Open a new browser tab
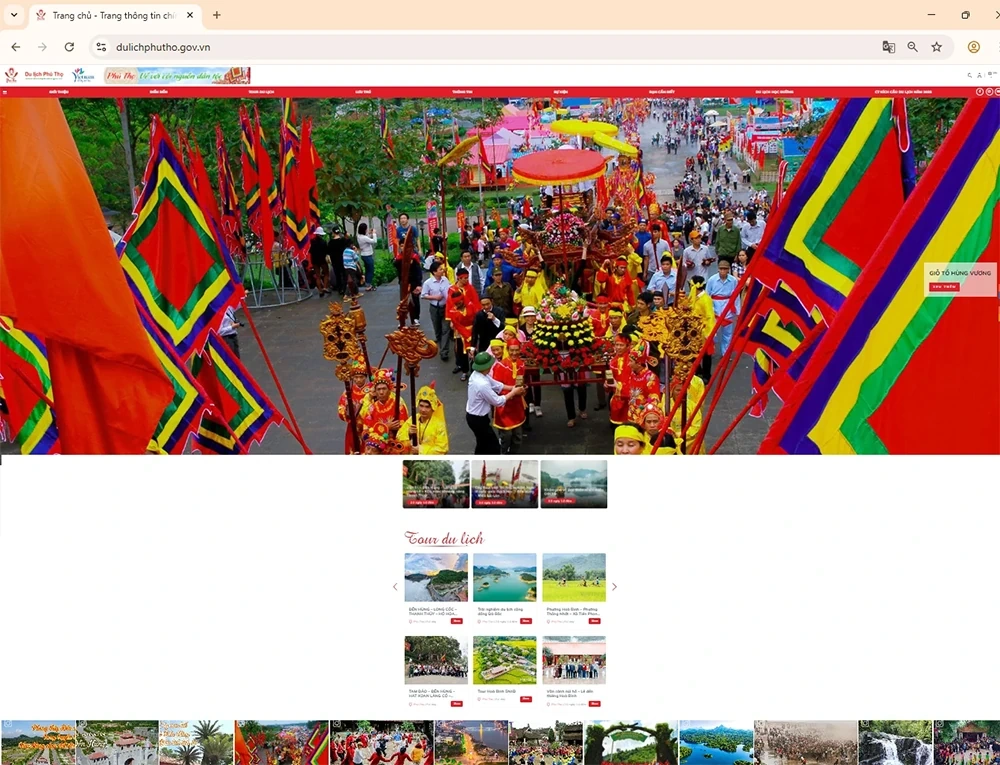Screen dimensions: 1000x765 coord(217,15)
